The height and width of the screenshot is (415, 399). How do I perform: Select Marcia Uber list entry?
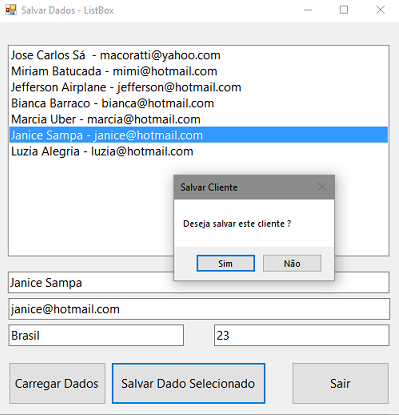click(x=199, y=119)
